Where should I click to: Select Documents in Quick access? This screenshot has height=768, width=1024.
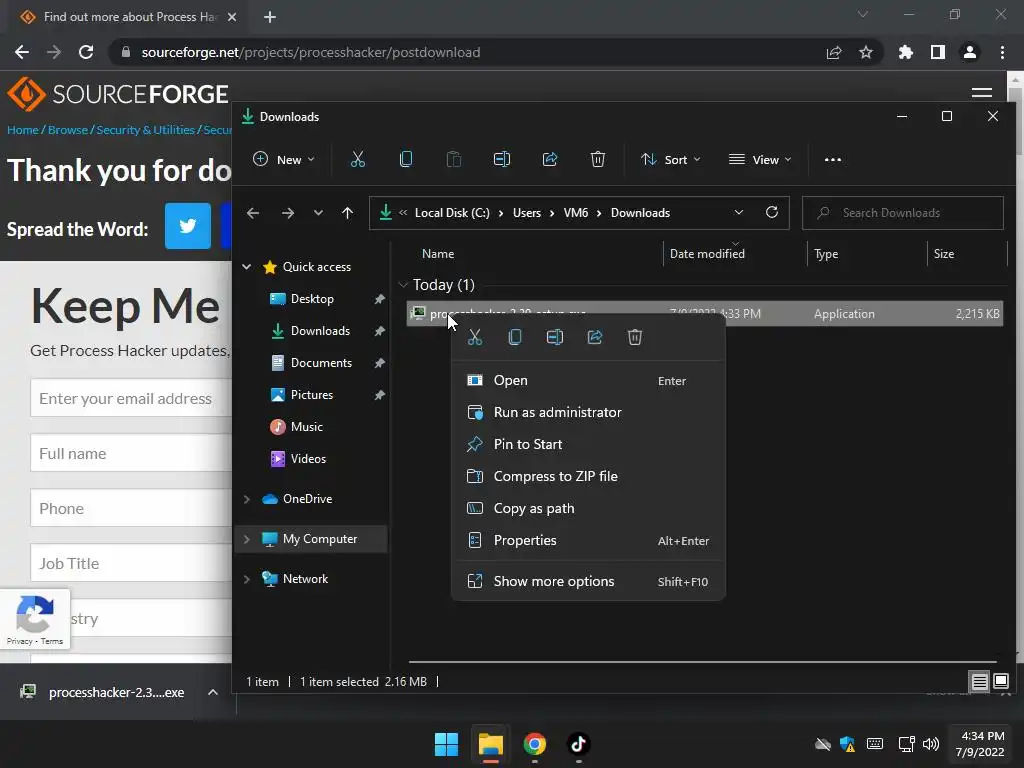(321, 362)
